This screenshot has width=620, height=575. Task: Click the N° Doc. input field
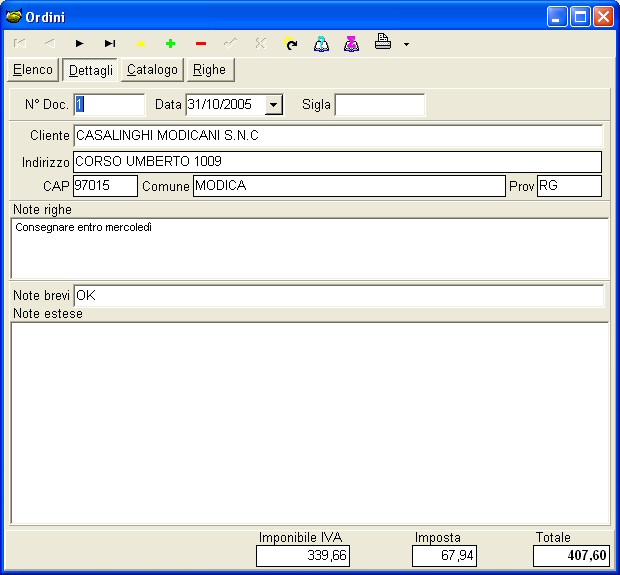109,105
